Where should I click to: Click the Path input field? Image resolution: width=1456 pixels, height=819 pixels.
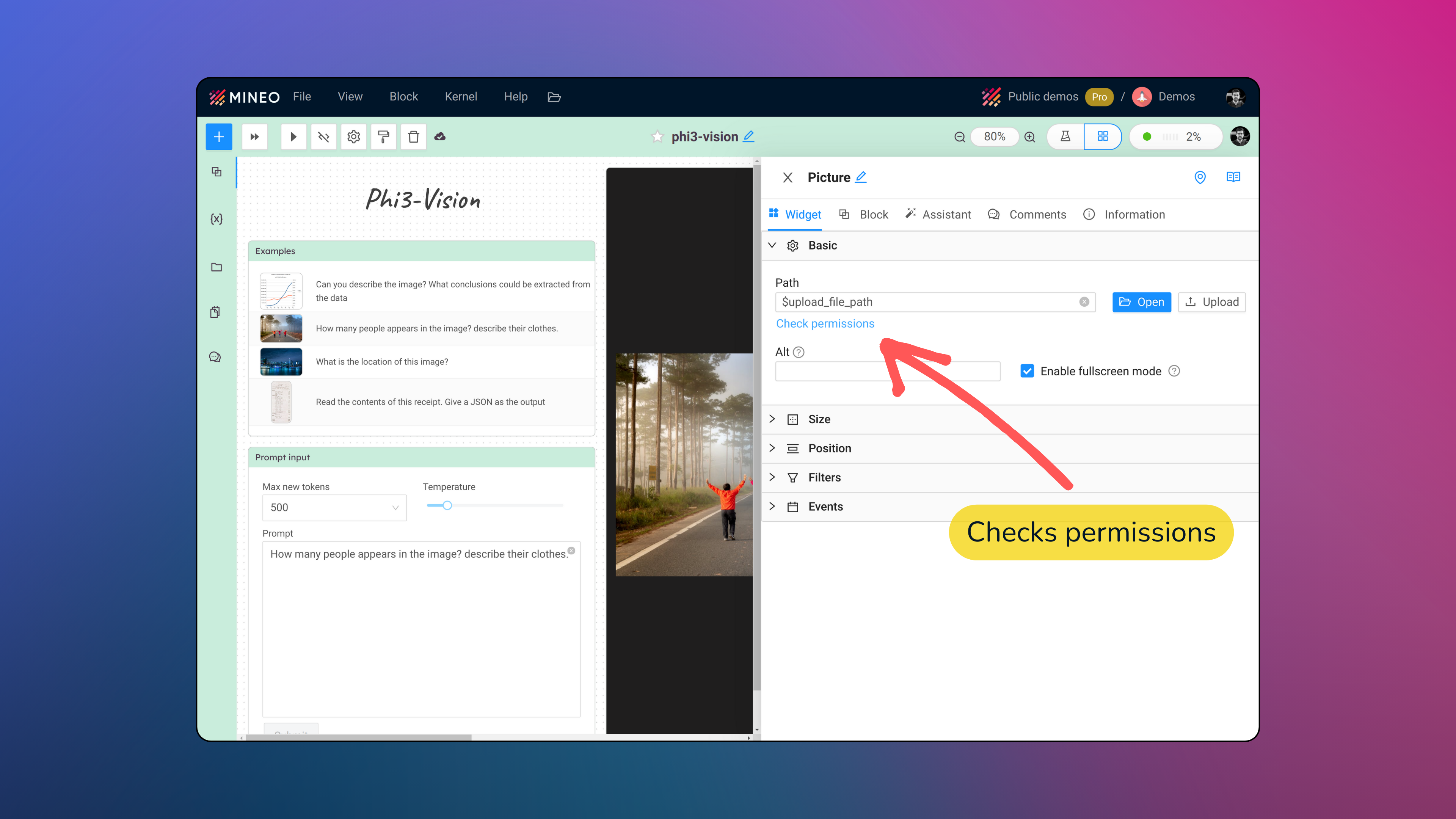(x=935, y=302)
